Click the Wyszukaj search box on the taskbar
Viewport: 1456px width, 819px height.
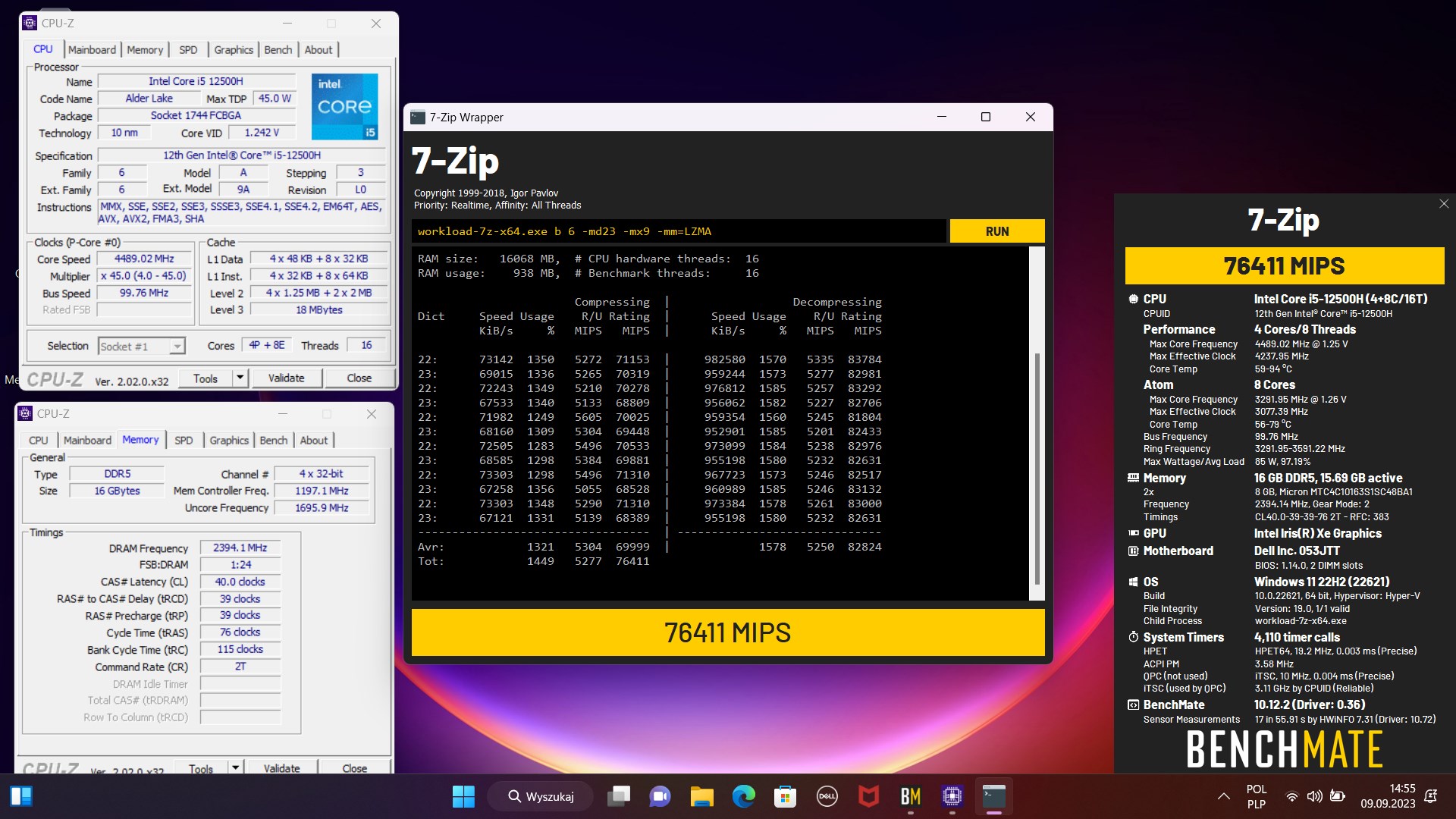tap(540, 796)
